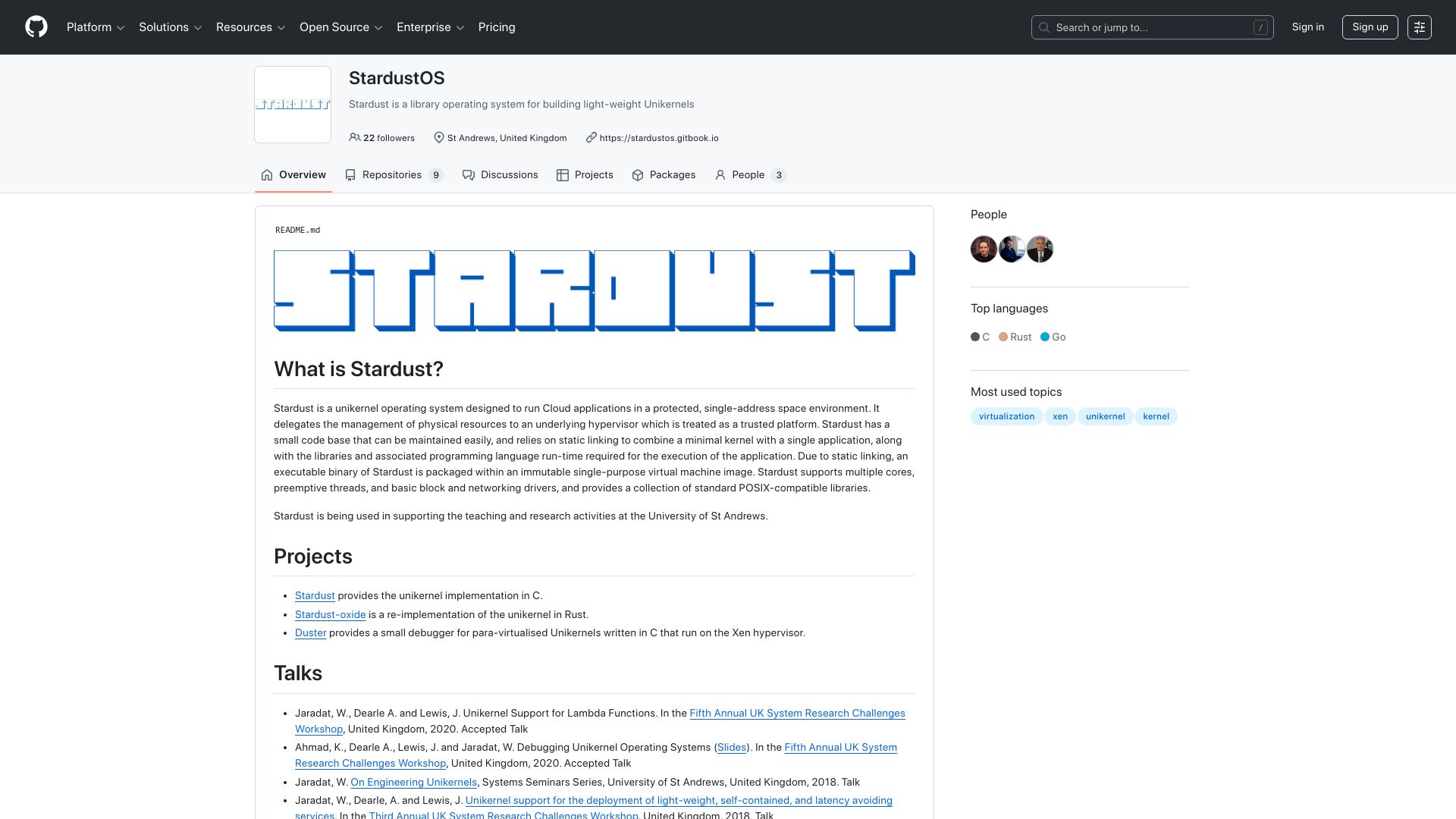Click the StardustOS organization avatar
Viewport: 1456px width, 819px height.
pyautogui.click(x=293, y=105)
